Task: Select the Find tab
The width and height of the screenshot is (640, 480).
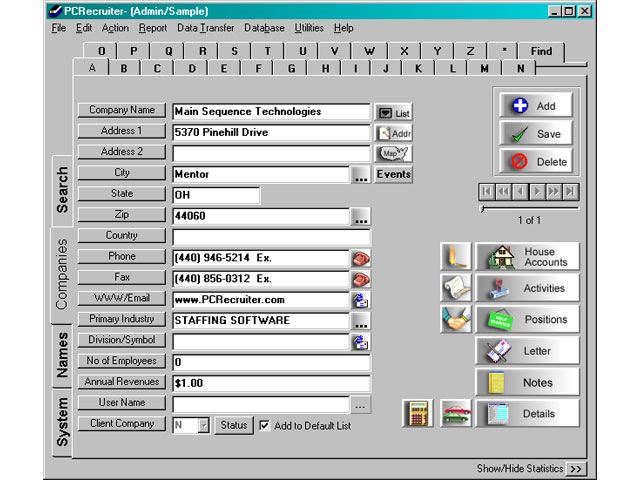Action: (541, 51)
